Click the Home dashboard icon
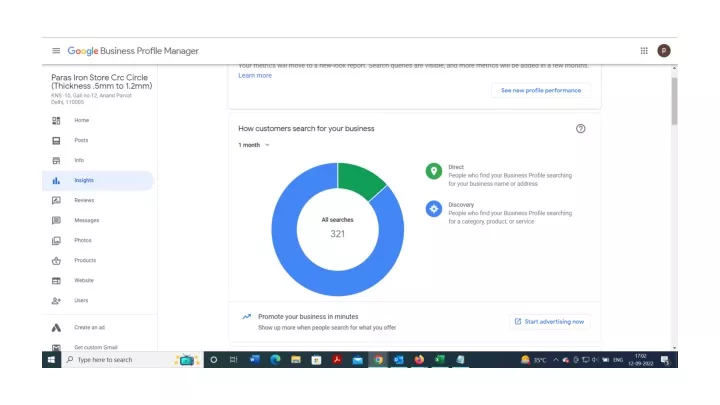This screenshot has width=720, height=405. (x=56, y=120)
